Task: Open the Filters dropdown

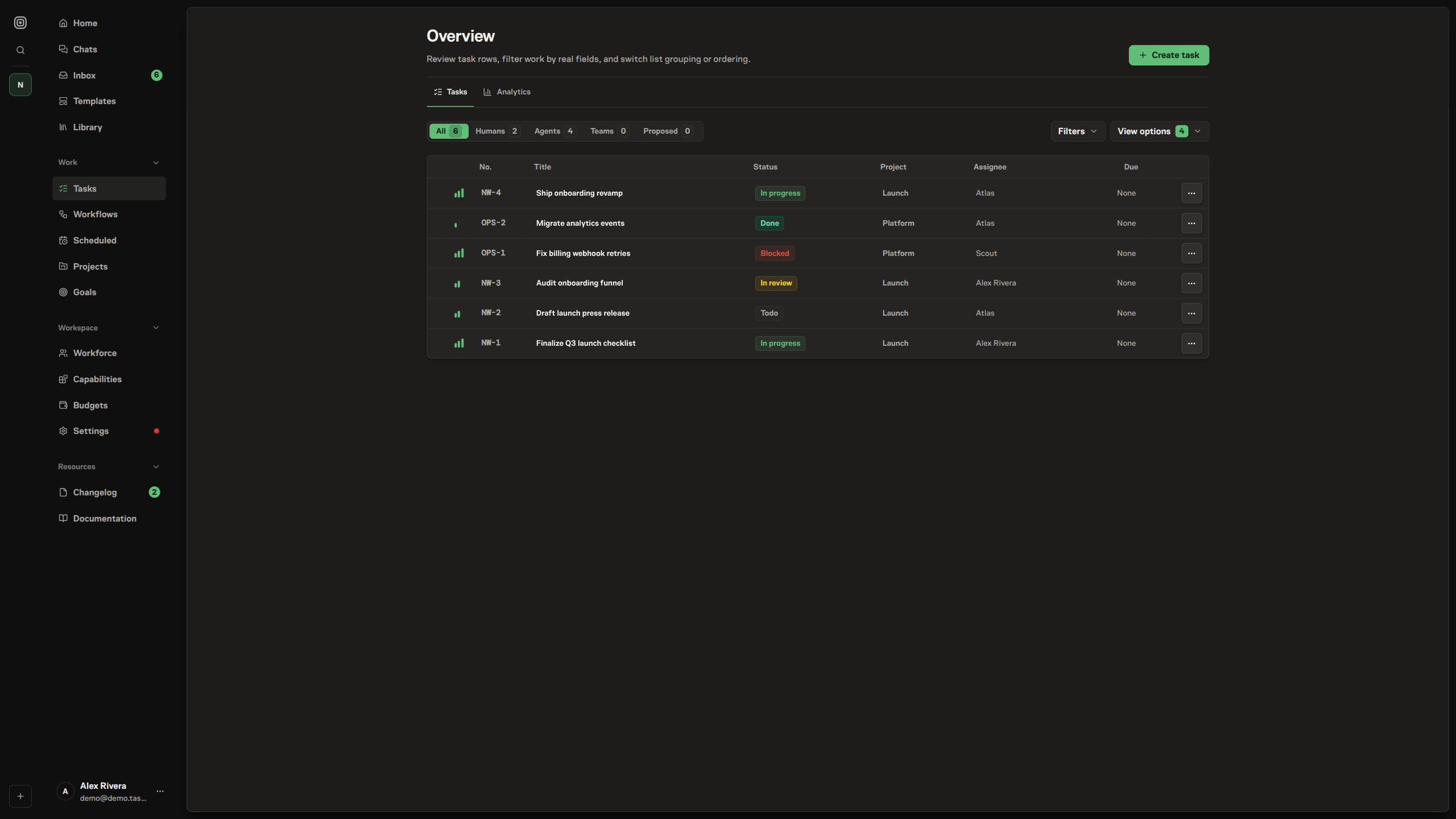Action: (x=1078, y=131)
